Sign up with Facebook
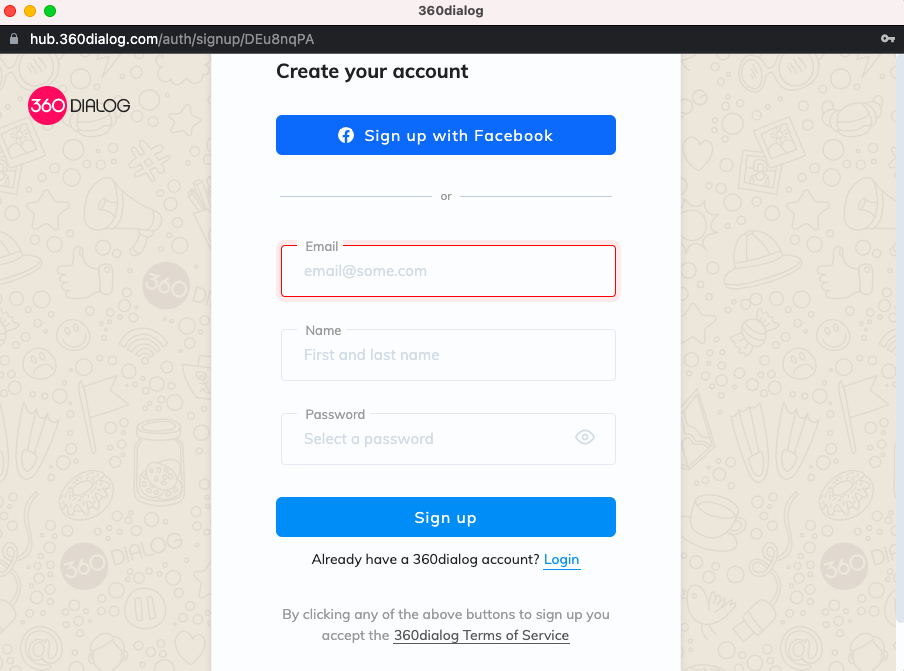 (446, 135)
